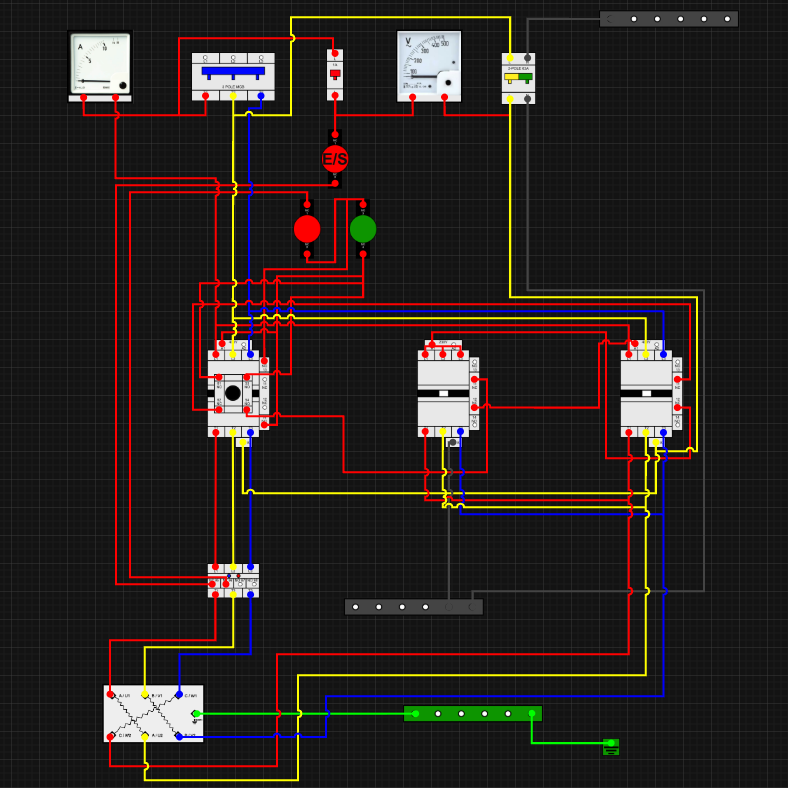Click the thermal overload relay block

click(x=233, y=580)
